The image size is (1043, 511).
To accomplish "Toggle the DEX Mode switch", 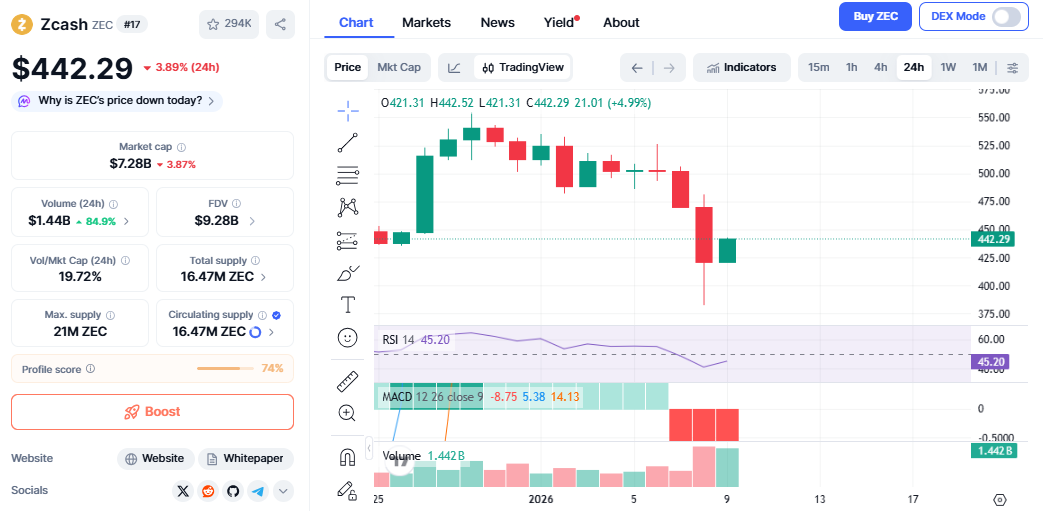I will tap(1006, 17).
